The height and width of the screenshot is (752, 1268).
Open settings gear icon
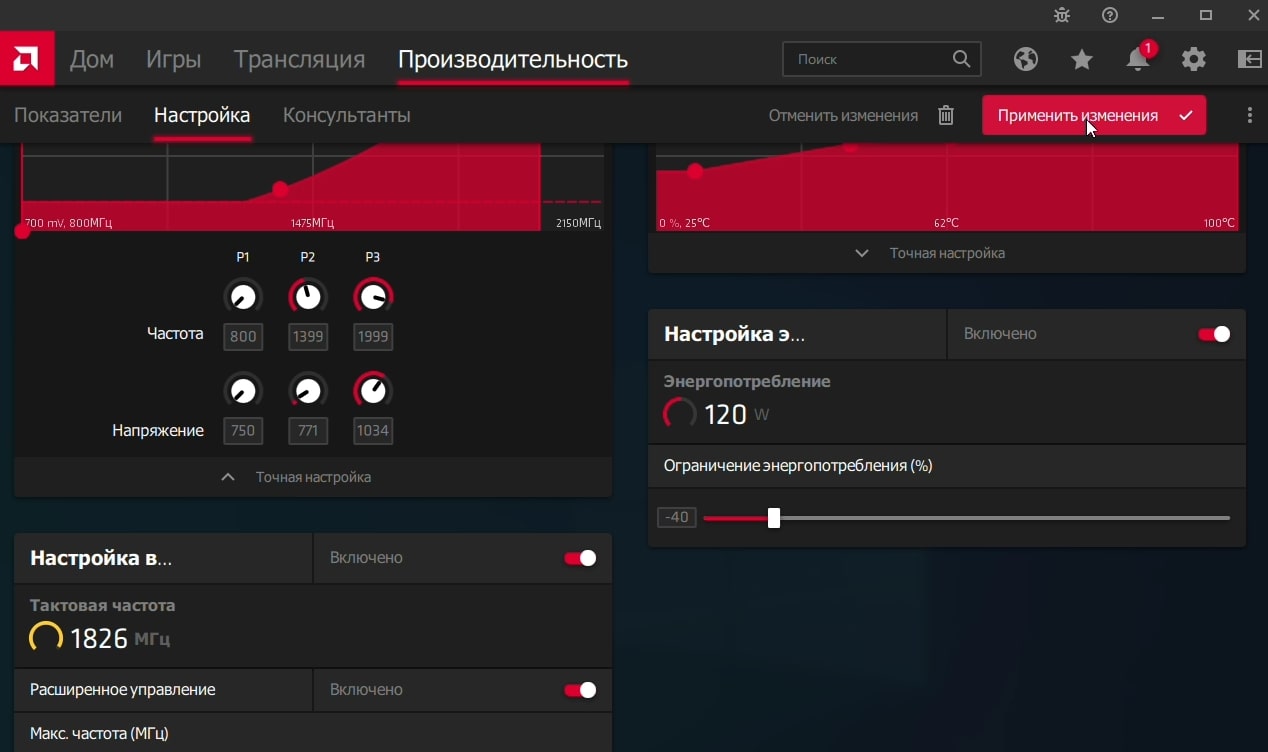pos(1193,59)
